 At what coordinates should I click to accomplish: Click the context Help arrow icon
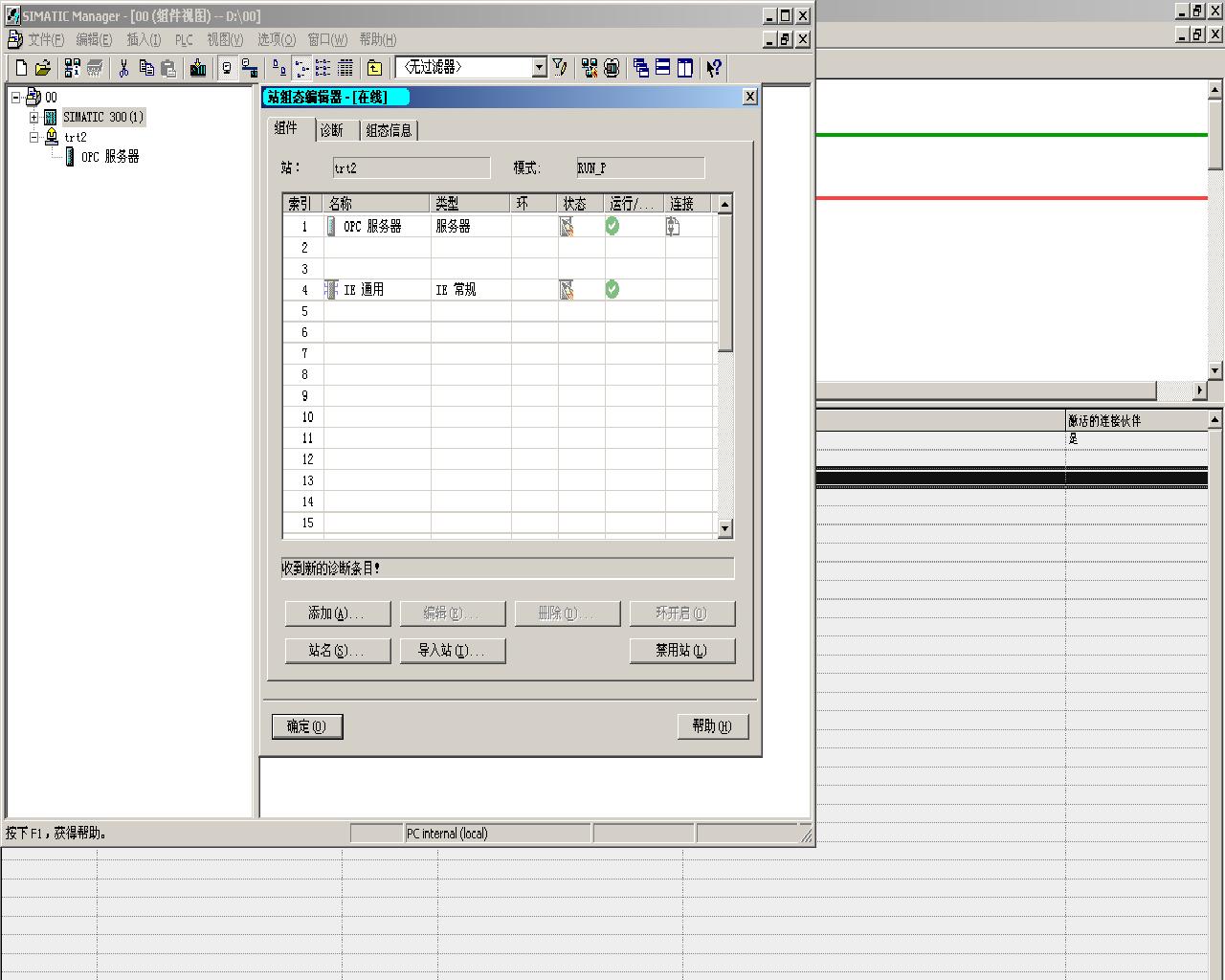tap(714, 68)
